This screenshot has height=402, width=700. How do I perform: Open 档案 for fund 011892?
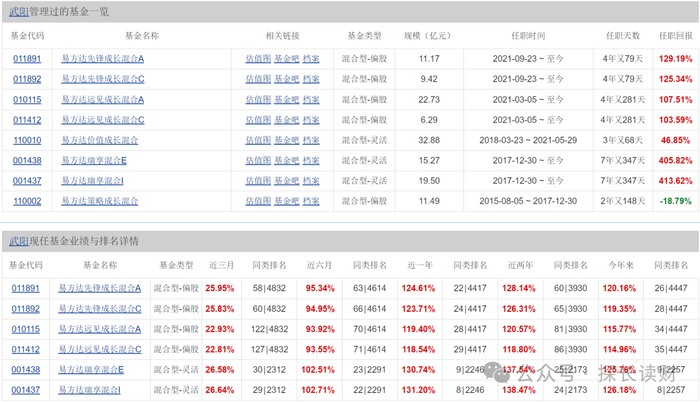point(311,79)
